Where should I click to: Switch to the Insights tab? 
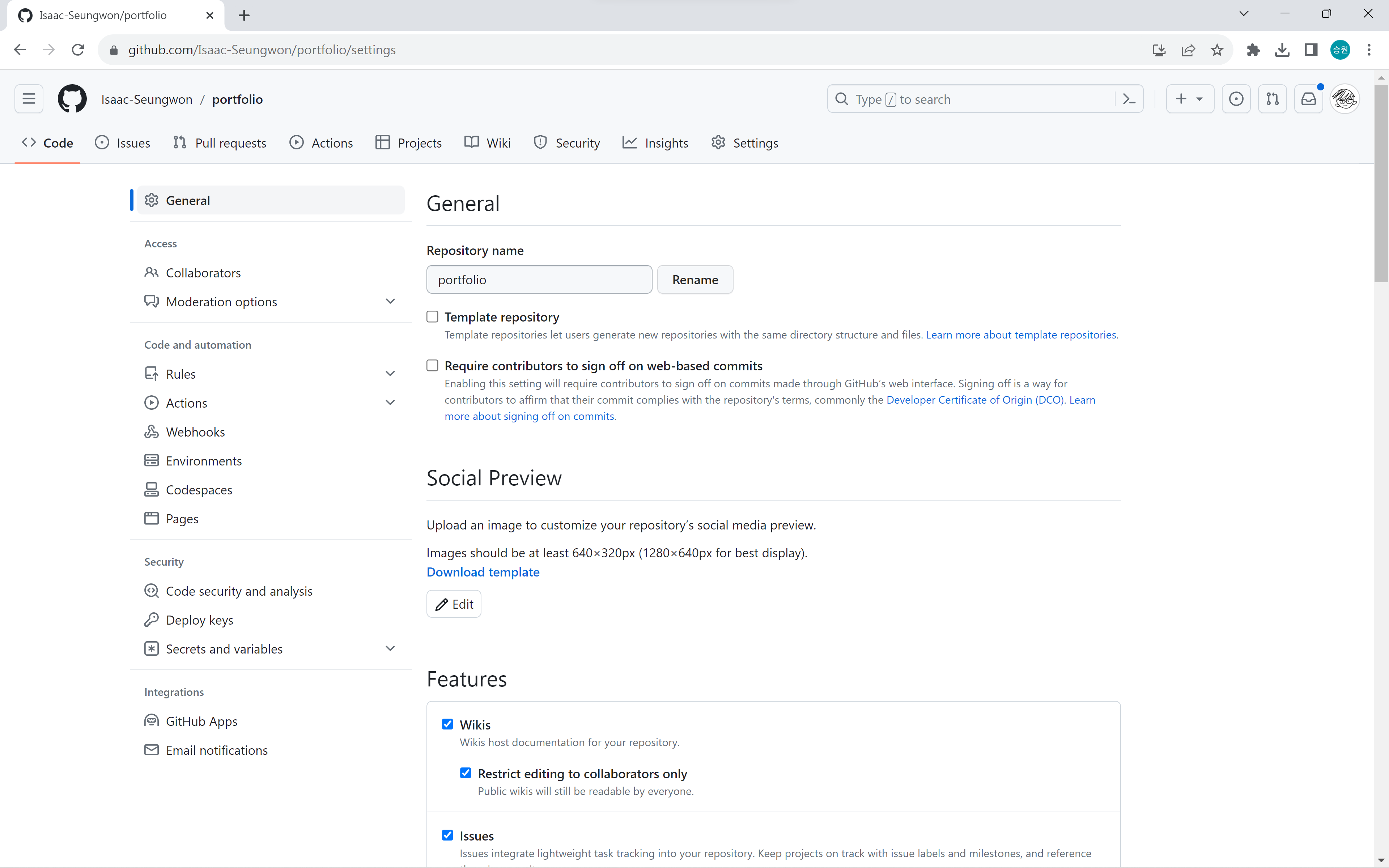(655, 143)
